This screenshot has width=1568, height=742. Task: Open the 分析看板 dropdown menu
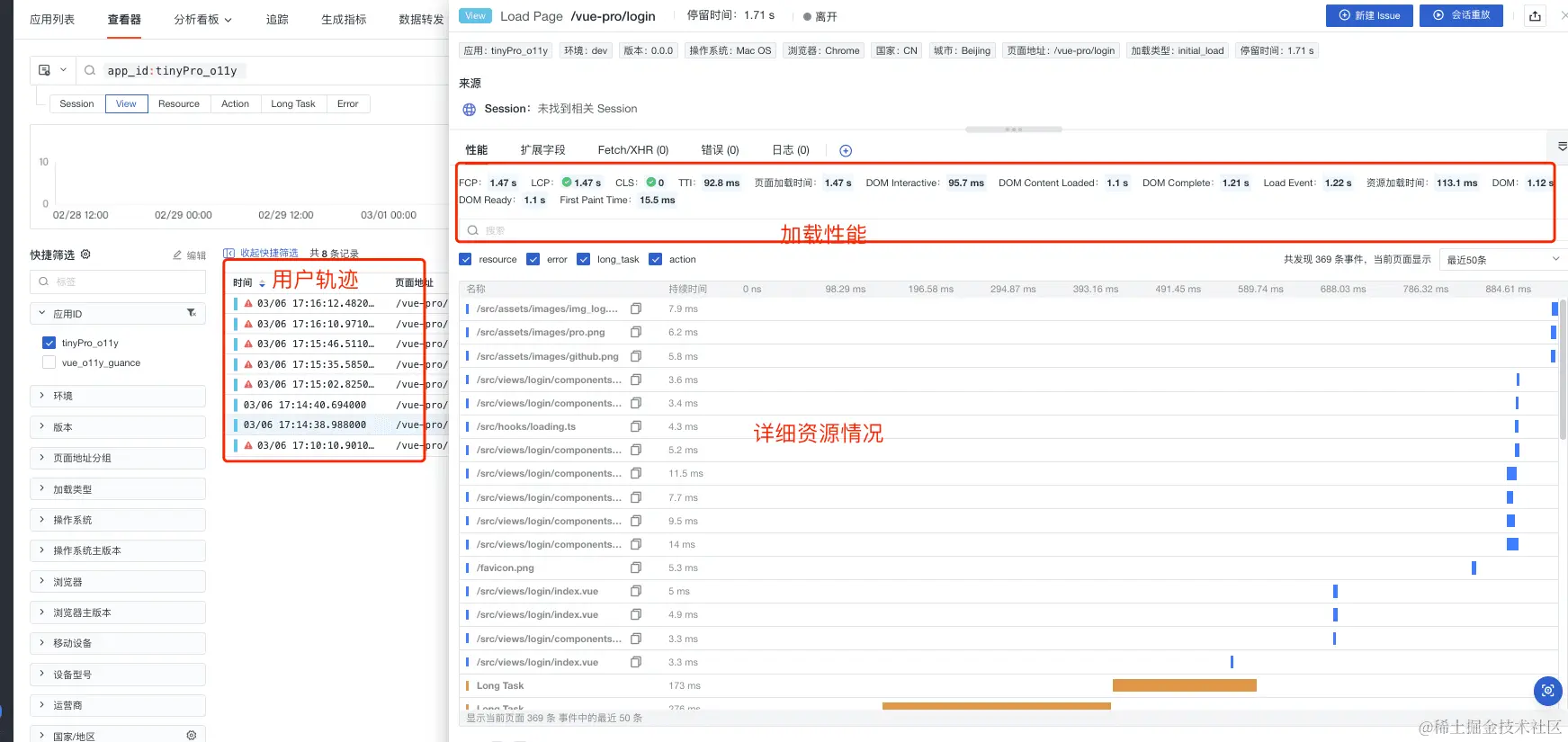[x=202, y=19]
